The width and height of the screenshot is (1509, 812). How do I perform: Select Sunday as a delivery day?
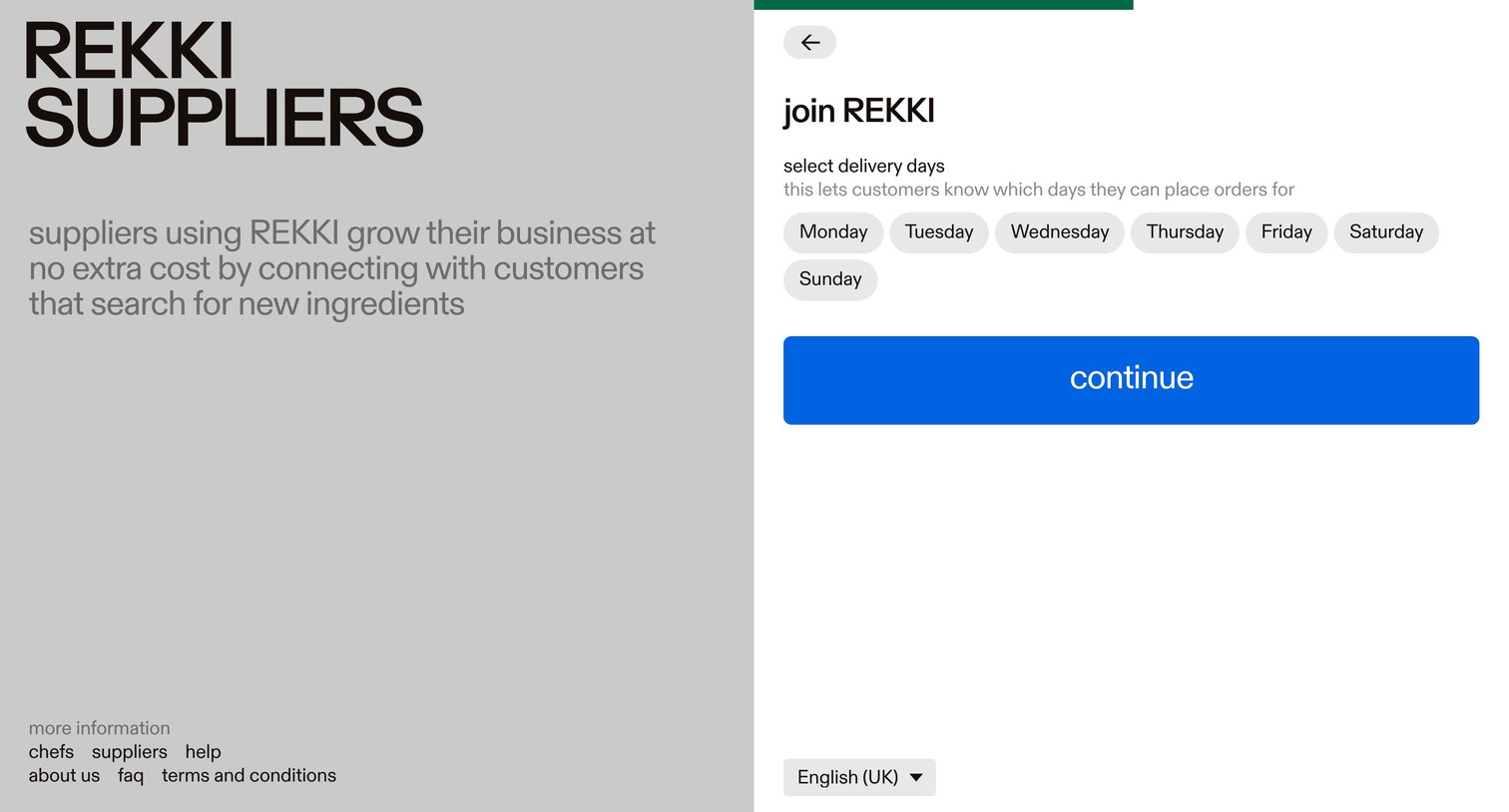[x=830, y=279]
